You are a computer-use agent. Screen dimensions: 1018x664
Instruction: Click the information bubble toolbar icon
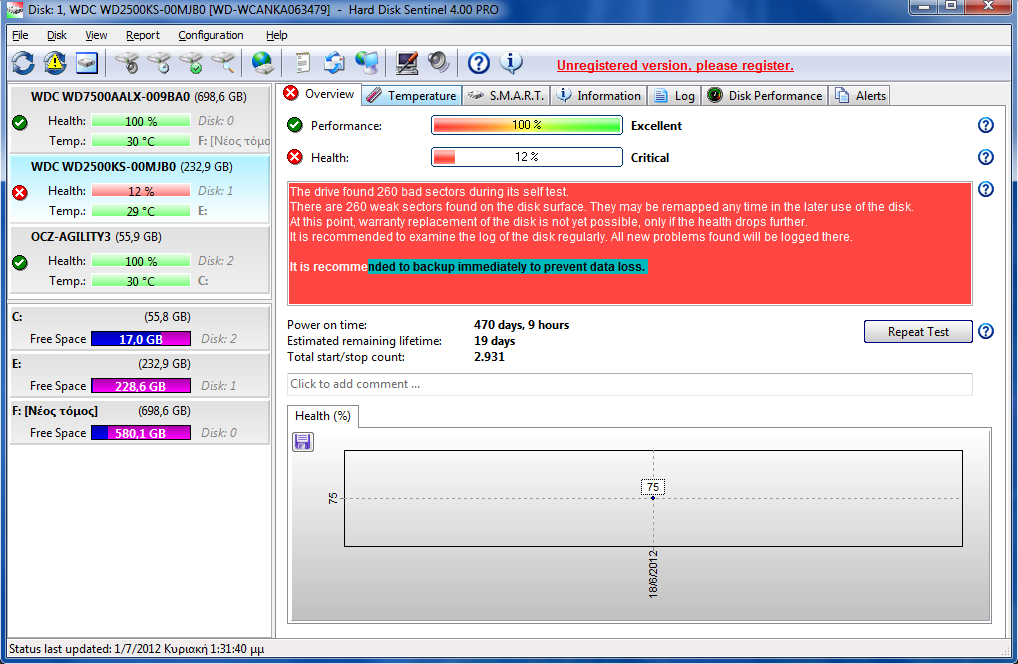511,63
